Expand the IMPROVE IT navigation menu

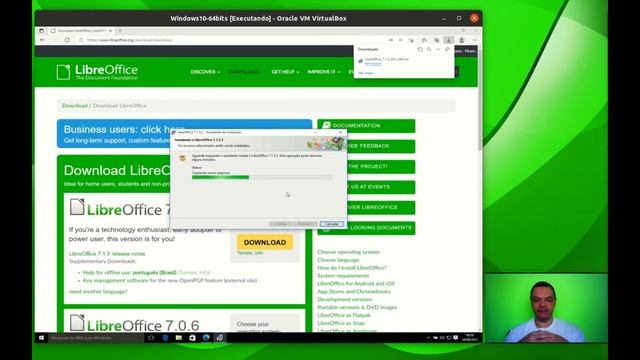(324, 72)
